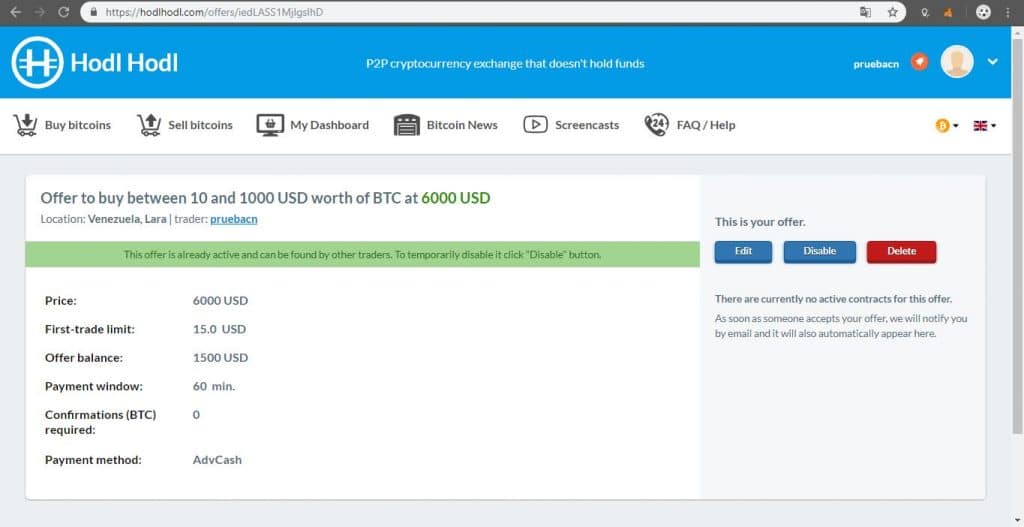Click 'This is your offer.' text
Viewport: 1024px width, 527px height.
point(760,222)
